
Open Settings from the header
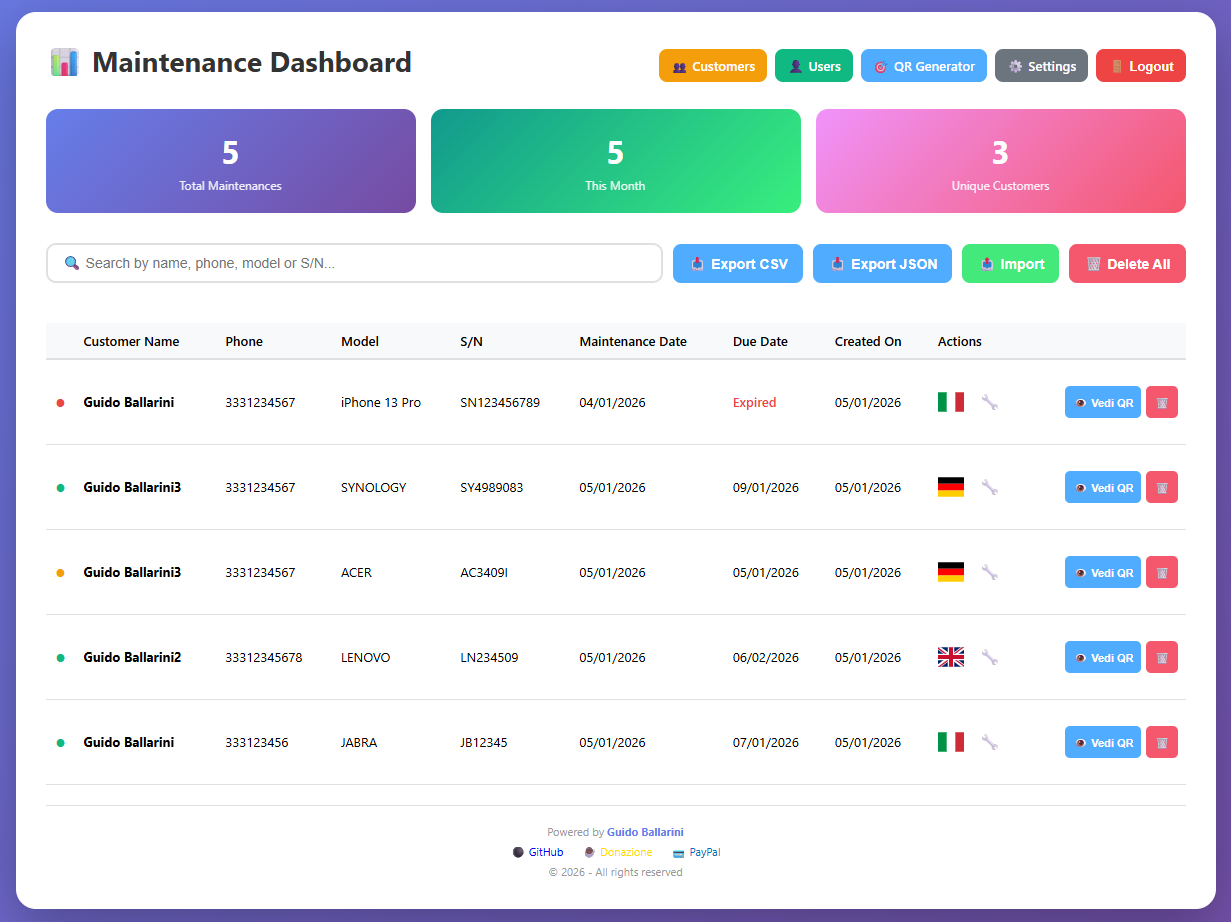click(x=1041, y=66)
